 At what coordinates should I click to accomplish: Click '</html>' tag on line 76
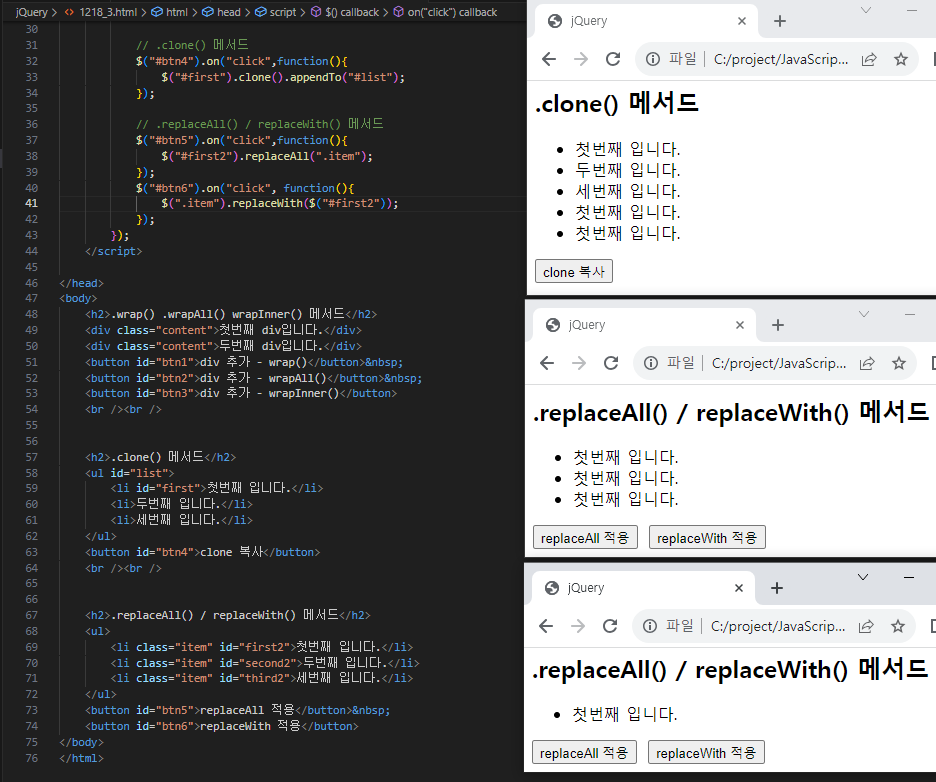[x=81, y=758]
